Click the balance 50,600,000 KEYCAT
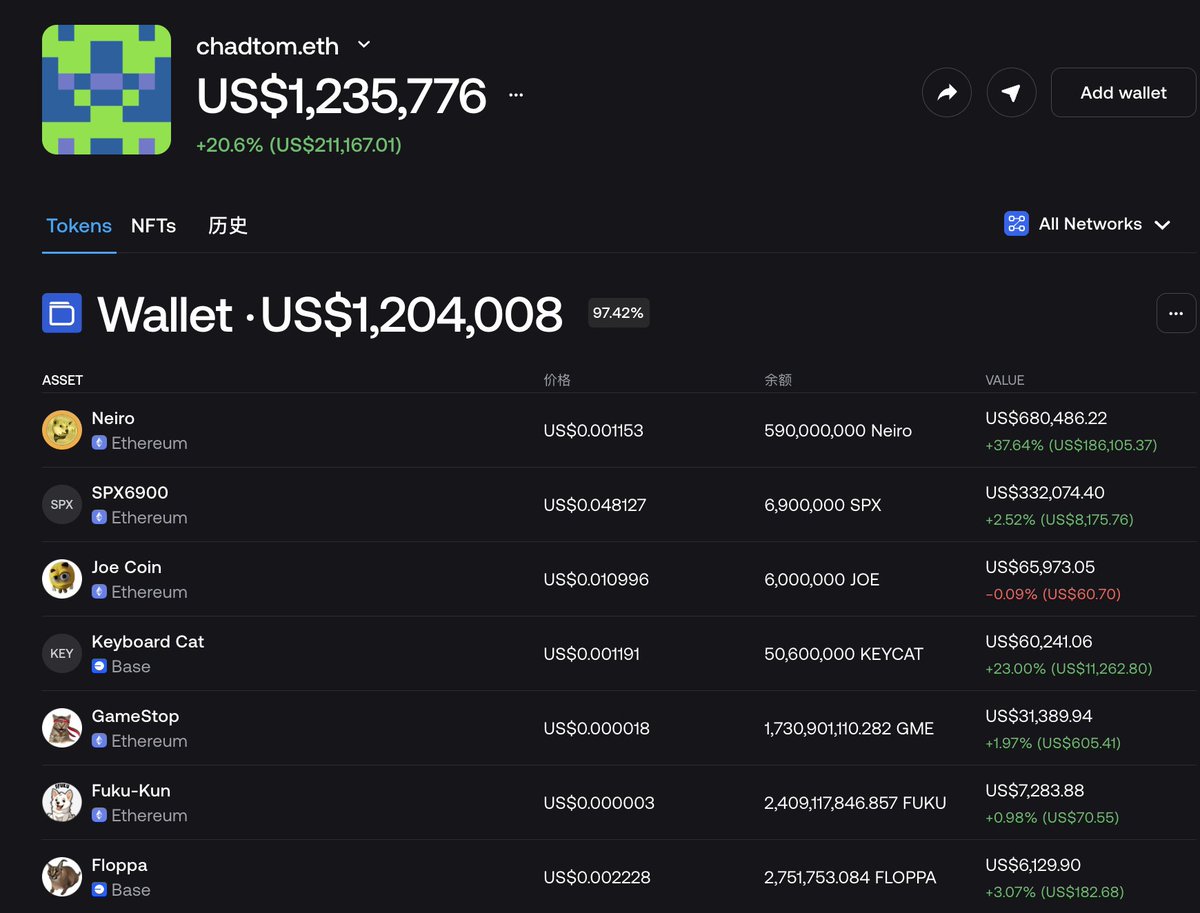1200x913 pixels. [844, 654]
